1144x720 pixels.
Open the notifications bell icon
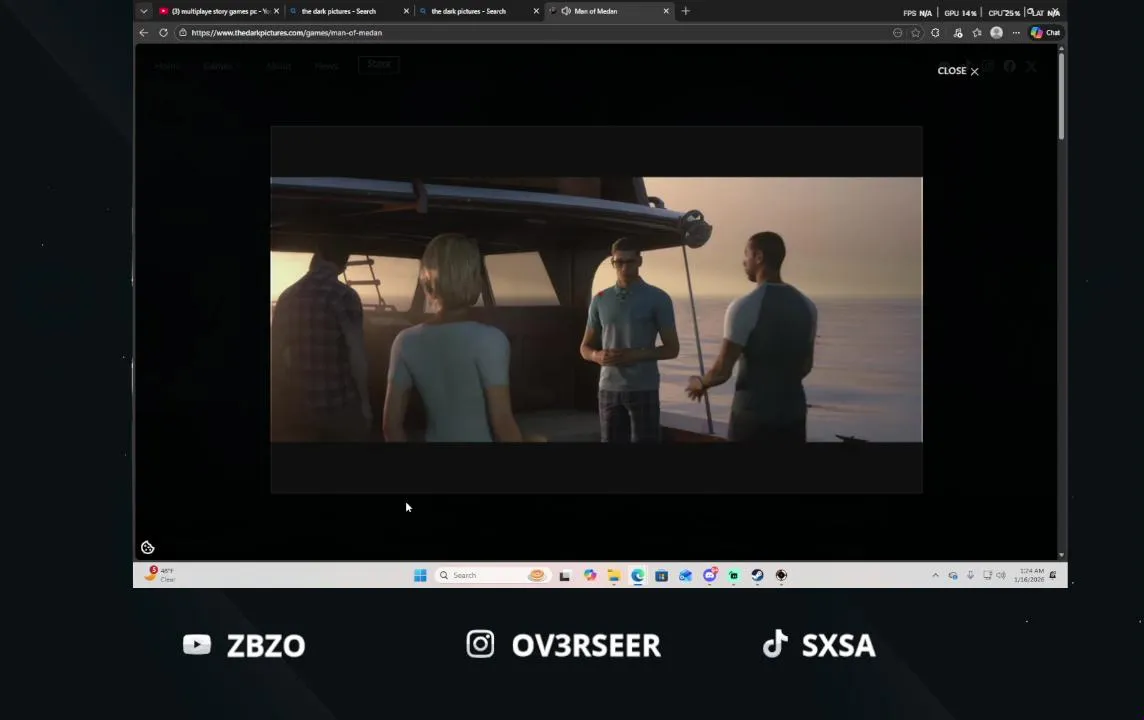click(x=1053, y=576)
